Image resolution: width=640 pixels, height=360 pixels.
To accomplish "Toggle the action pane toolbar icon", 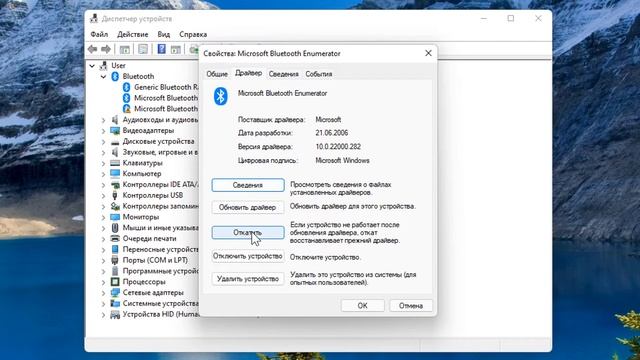I will [x=176, y=49].
